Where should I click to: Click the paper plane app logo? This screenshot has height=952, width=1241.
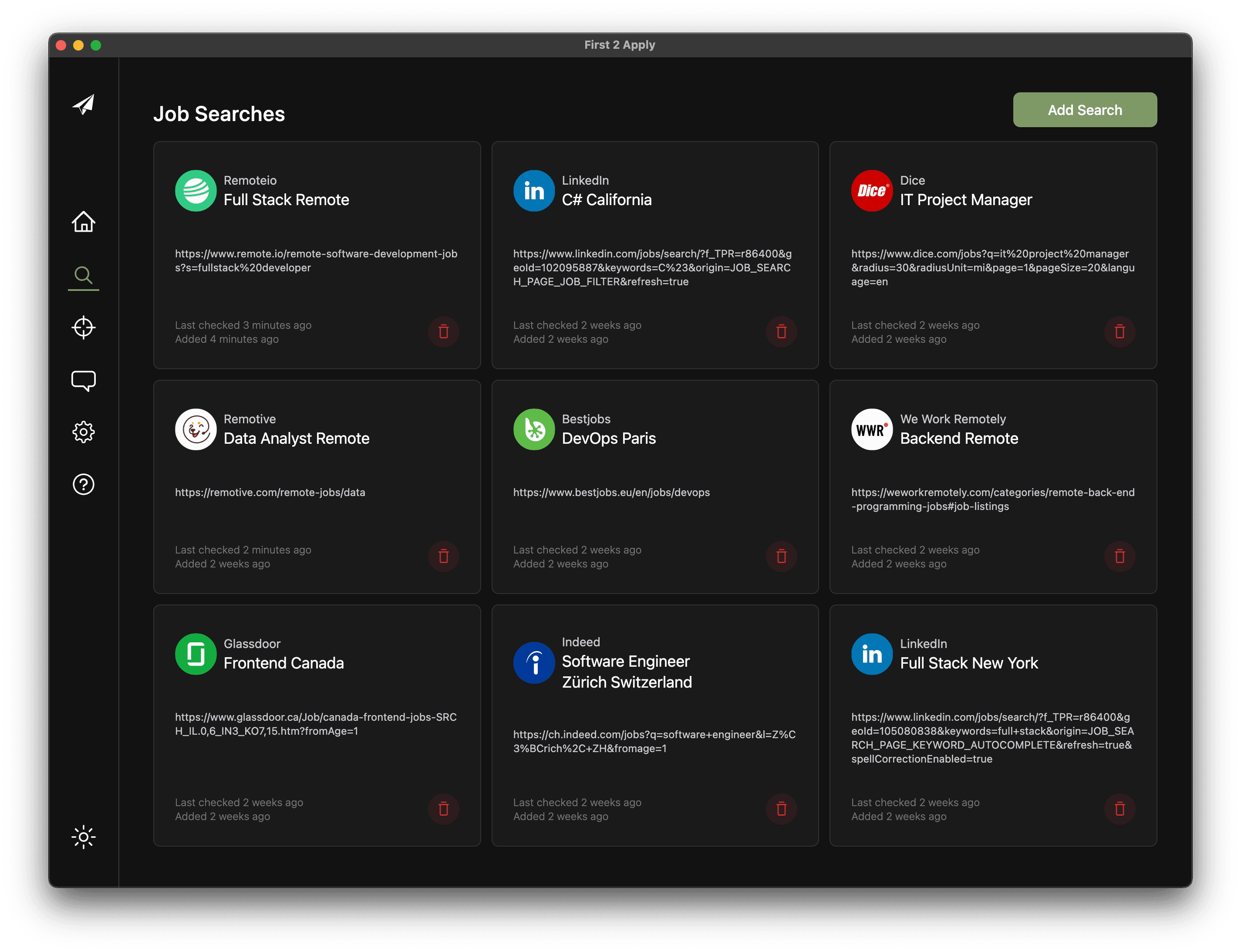(83, 104)
